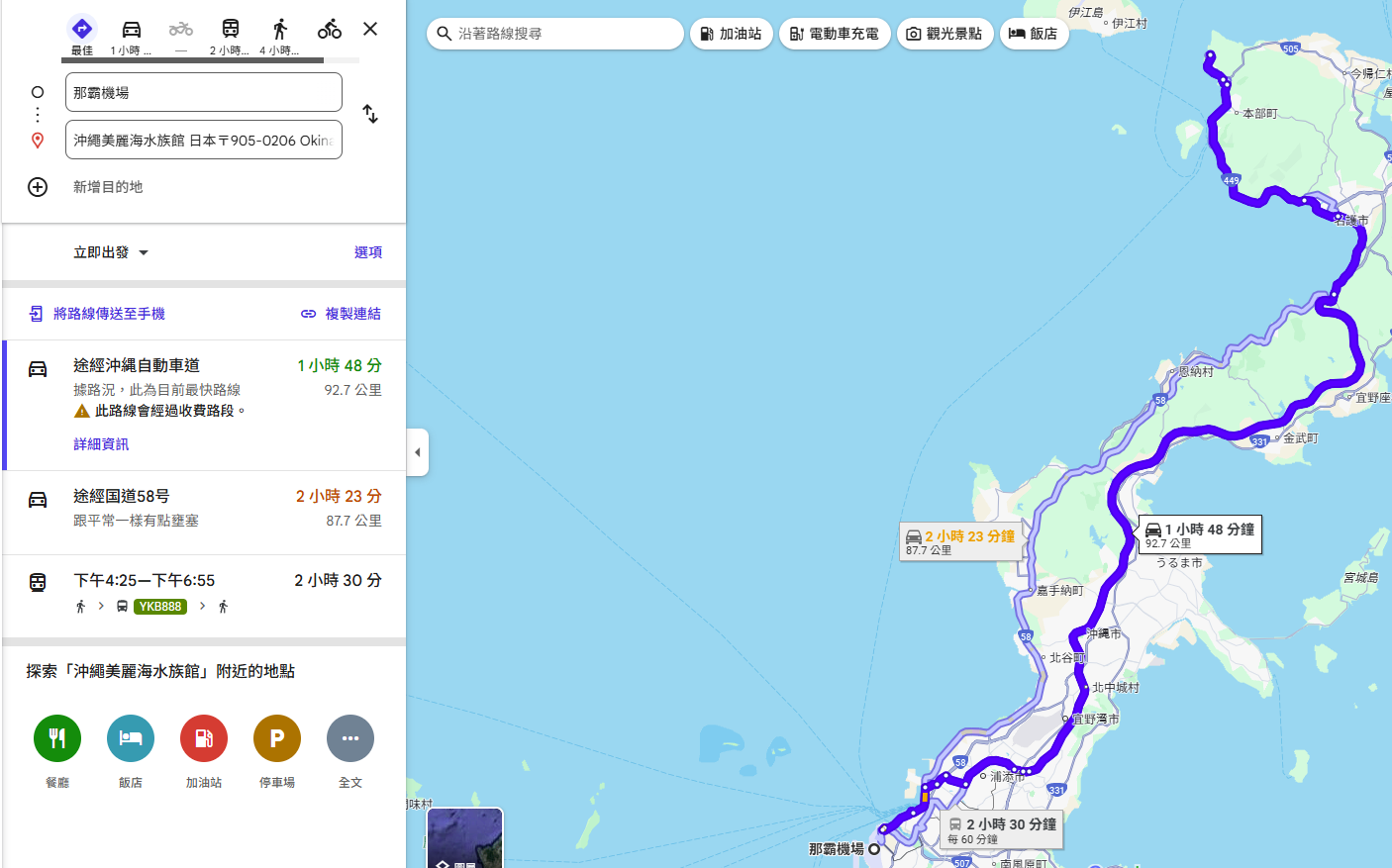Choose the walking travel mode
The width and height of the screenshot is (1392, 868).
280,30
